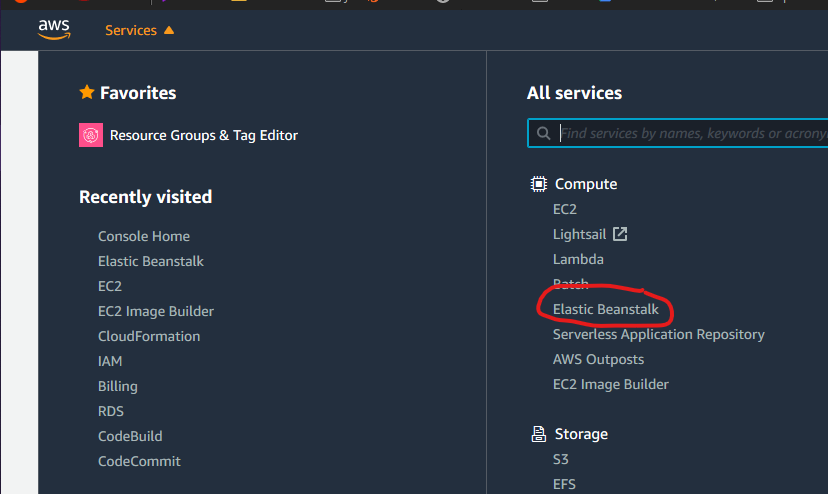Click the Compute chip icon
This screenshot has width=828, height=494.
click(x=538, y=184)
